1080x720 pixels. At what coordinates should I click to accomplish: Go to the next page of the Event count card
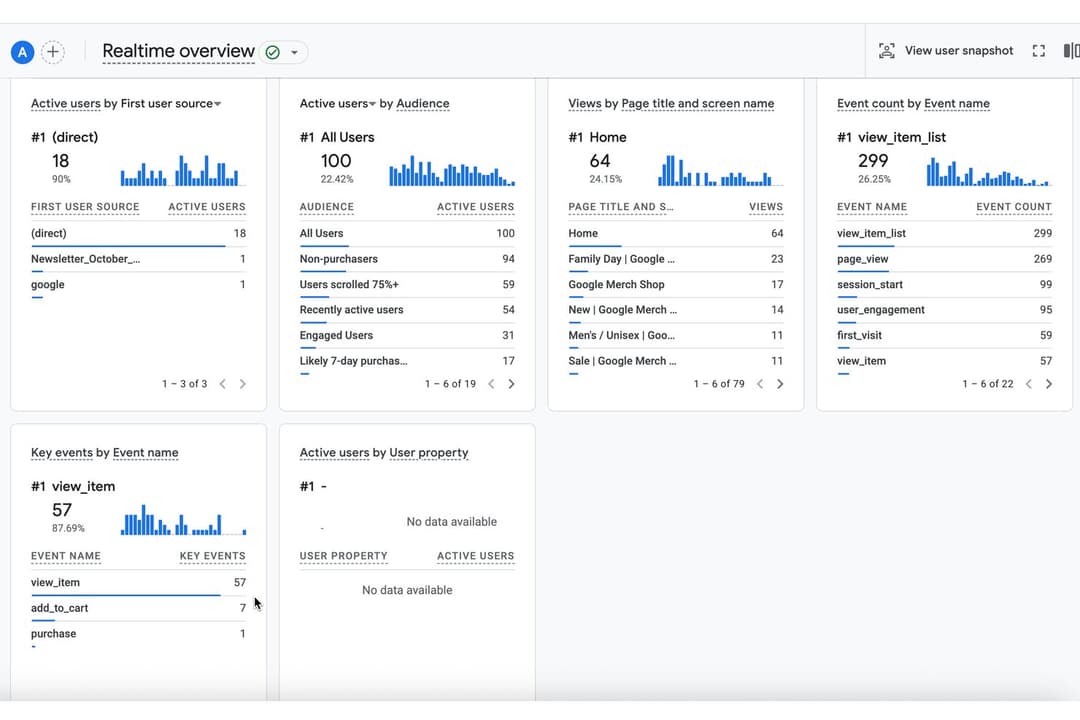(x=1048, y=384)
